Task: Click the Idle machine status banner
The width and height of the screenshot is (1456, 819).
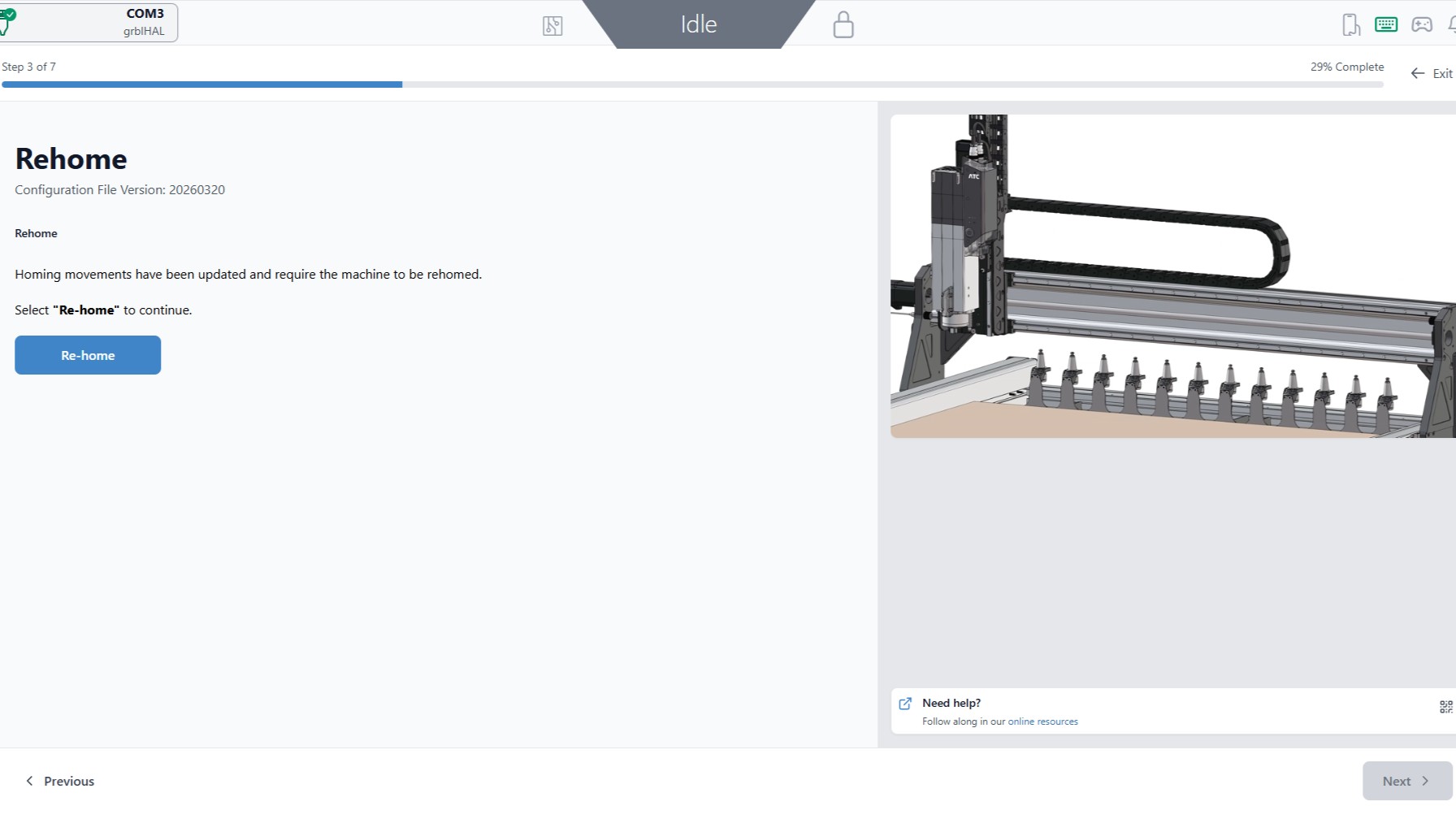Action: [x=699, y=24]
